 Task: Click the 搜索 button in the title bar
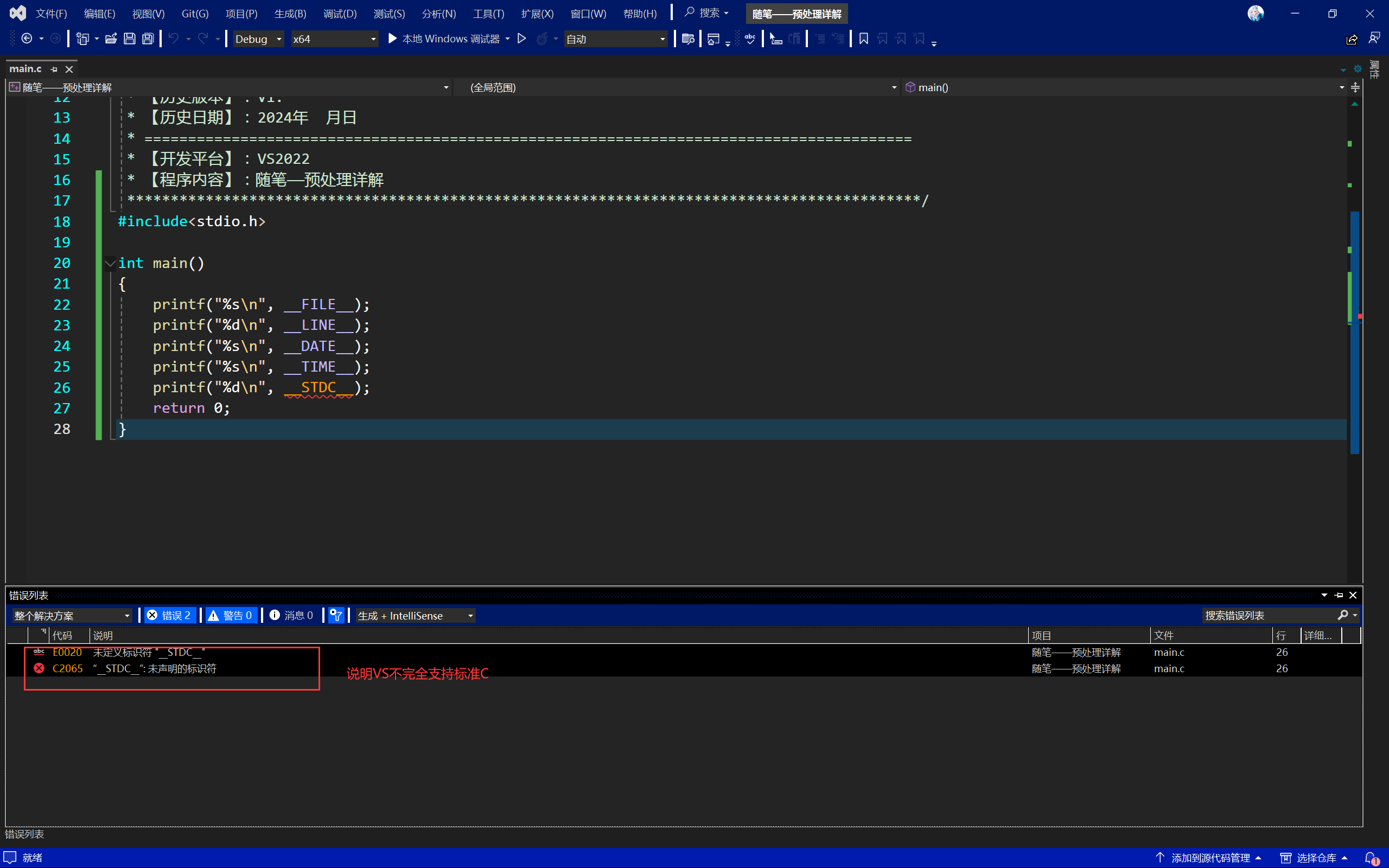[707, 12]
